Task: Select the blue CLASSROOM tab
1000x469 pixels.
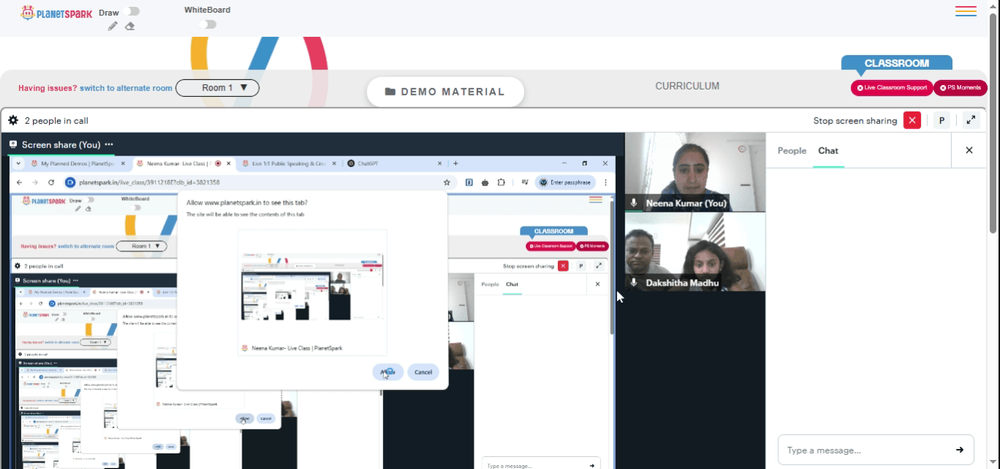Action: point(896,63)
